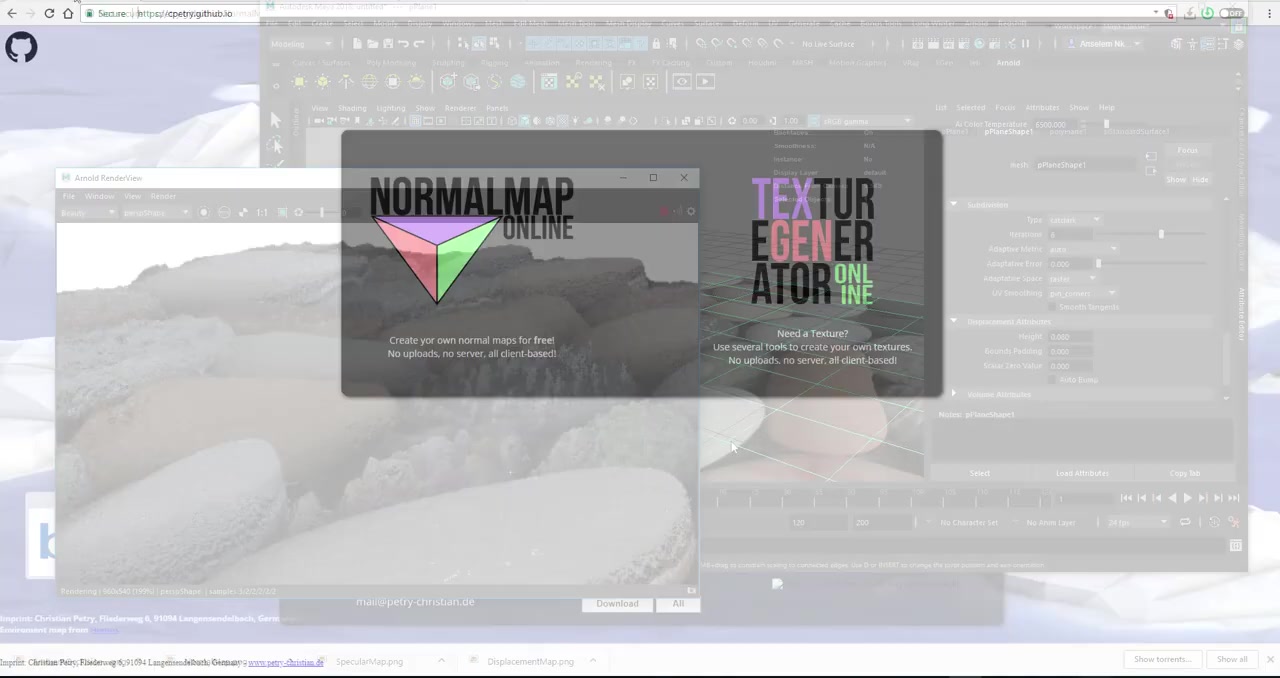Enable the Auto Bump checkbox
This screenshot has width=1280, height=678.
click(x=1053, y=380)
